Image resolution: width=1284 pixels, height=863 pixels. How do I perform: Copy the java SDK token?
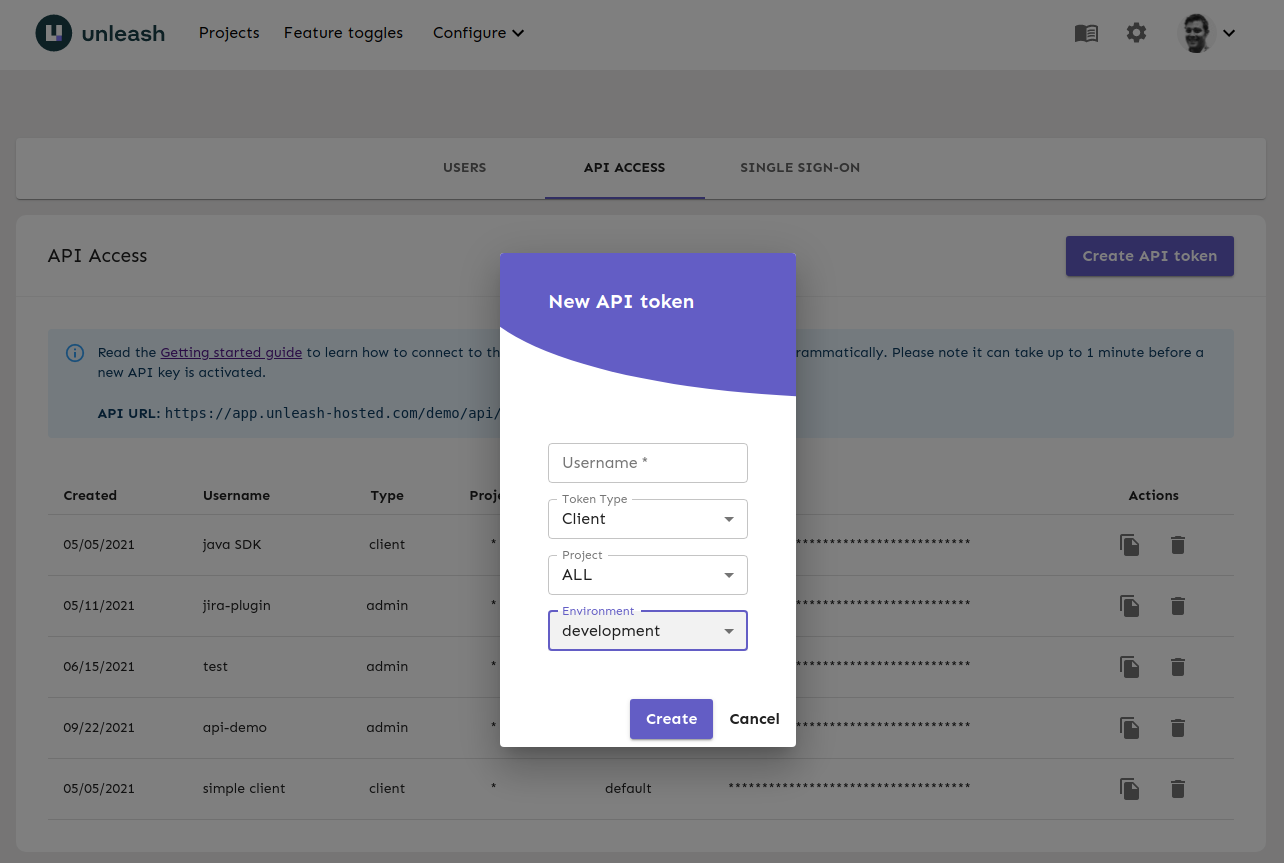(x=1129, y=545)
